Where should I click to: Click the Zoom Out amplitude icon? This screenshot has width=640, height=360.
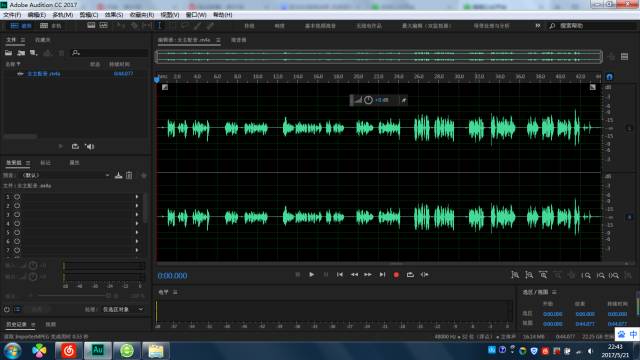pyautogui.click(x=529, y=275)
